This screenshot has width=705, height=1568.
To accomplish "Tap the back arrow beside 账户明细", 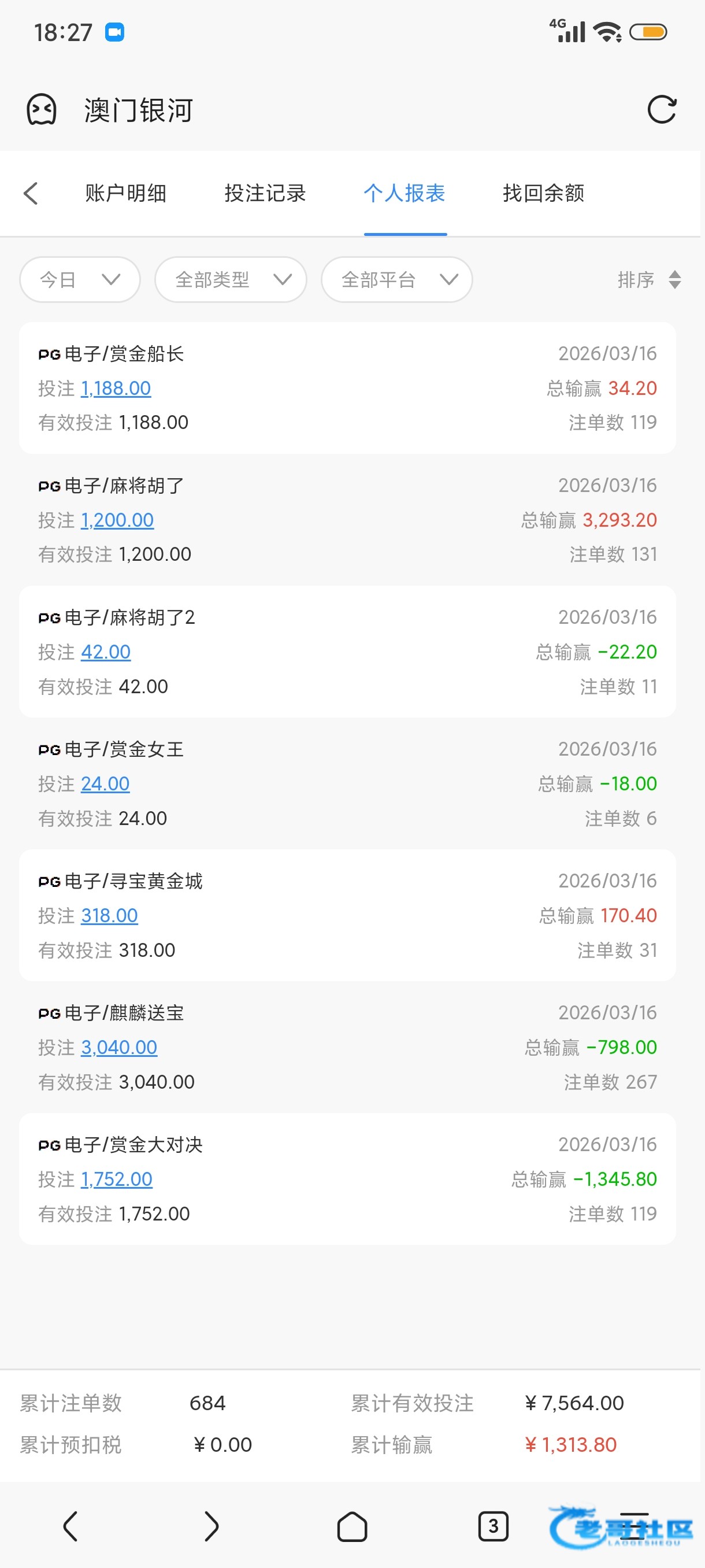I will [31, 194].
